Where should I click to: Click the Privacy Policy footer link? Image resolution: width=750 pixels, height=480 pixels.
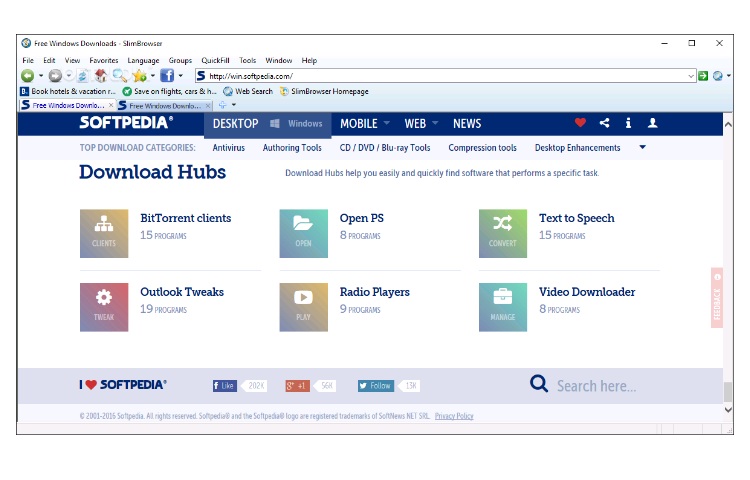tap(454, 416)
